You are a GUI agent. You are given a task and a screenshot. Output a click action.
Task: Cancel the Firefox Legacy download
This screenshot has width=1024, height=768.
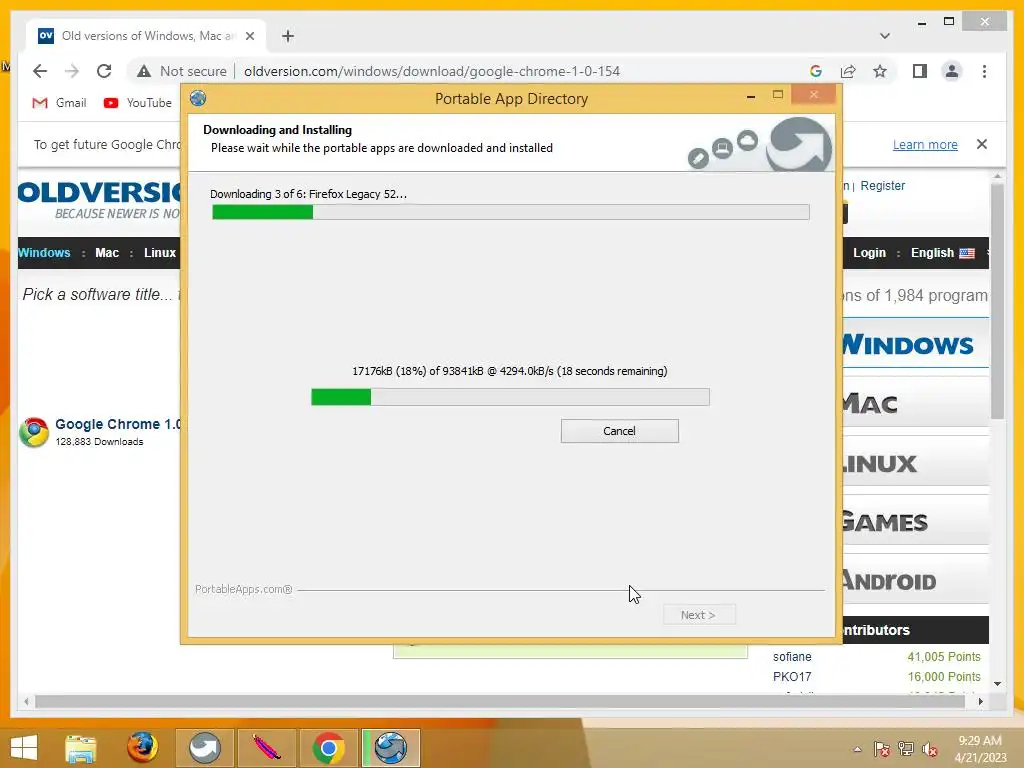[619, 431]
